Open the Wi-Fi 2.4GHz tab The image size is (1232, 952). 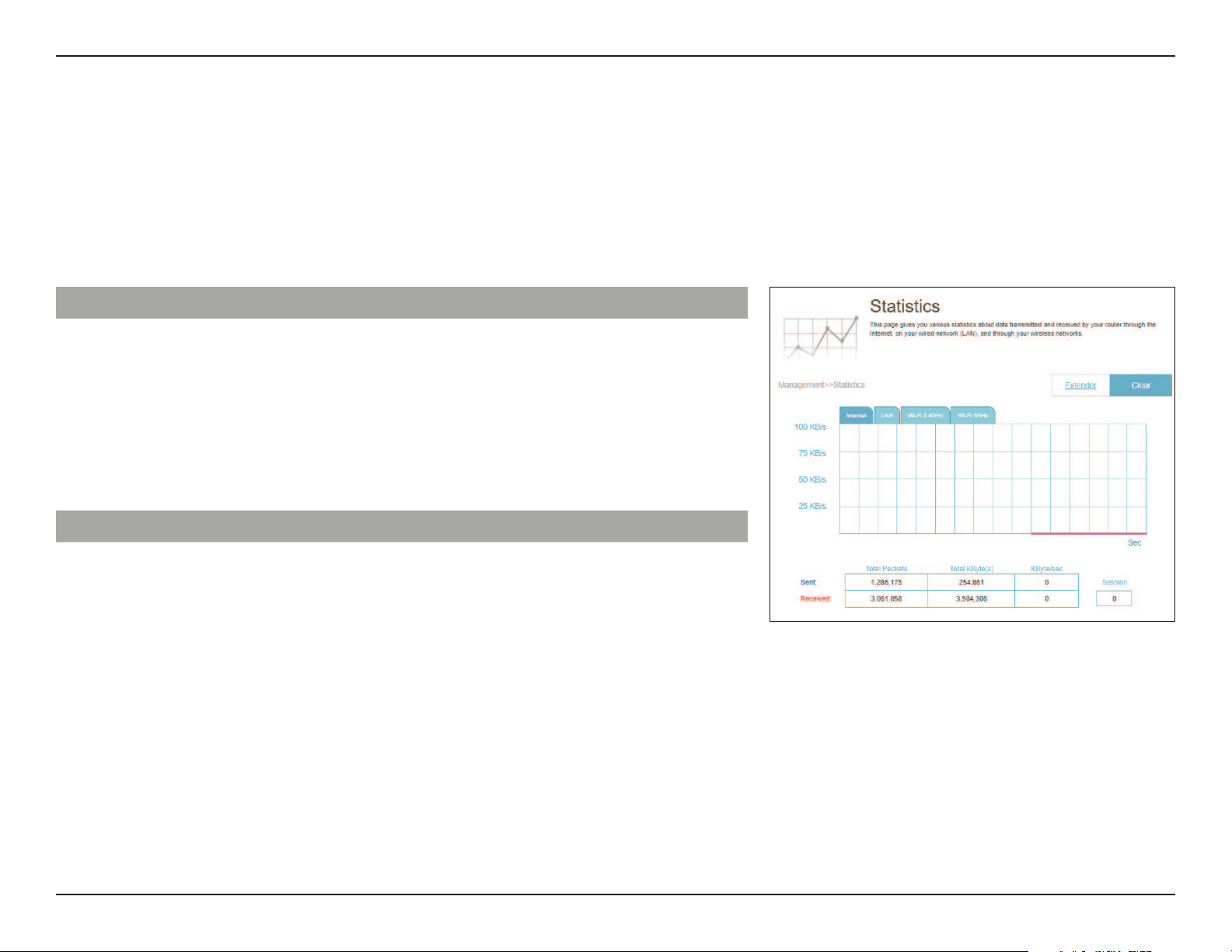tap(925, 415)
